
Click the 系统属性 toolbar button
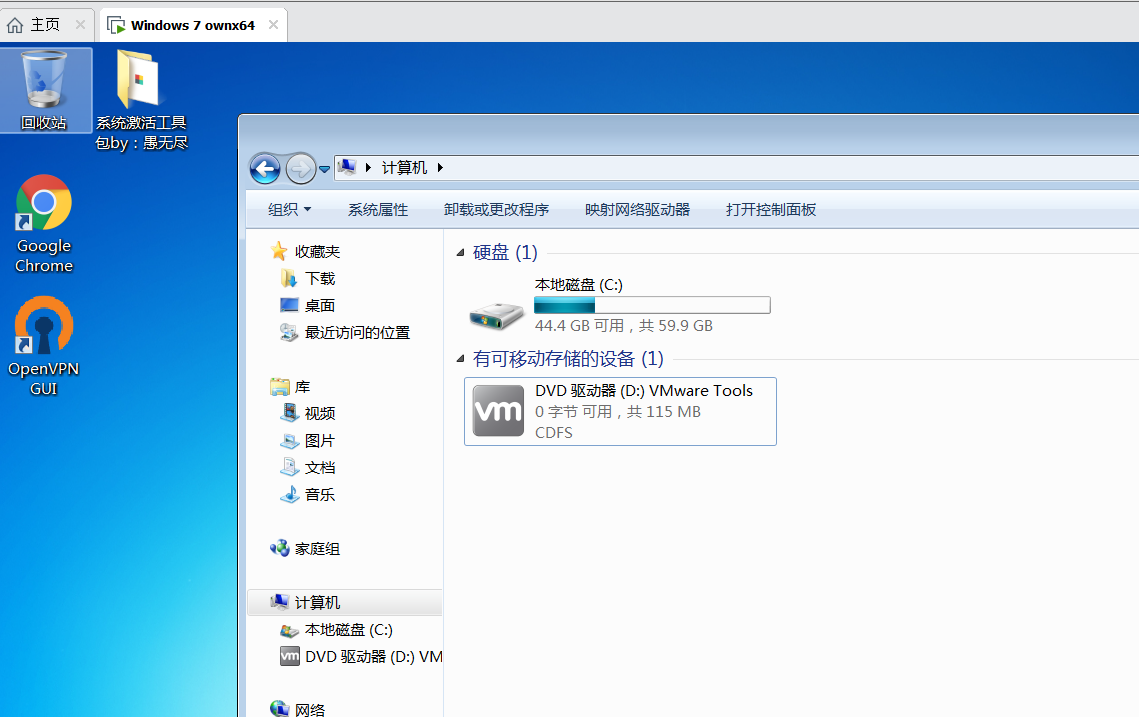(378, 210)
